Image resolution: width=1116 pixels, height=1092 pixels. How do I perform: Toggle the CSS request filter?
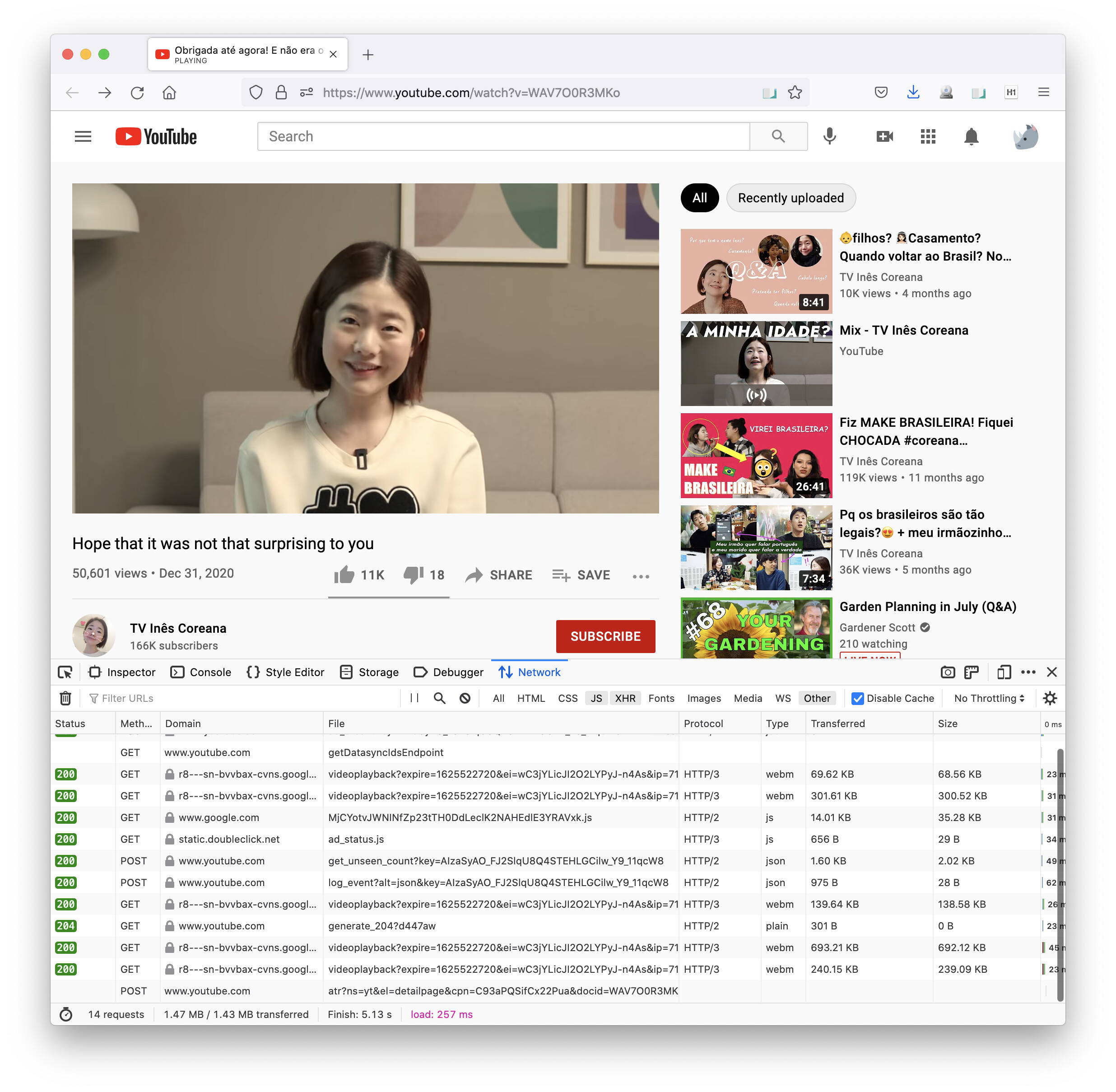click(x=567, y=698)
